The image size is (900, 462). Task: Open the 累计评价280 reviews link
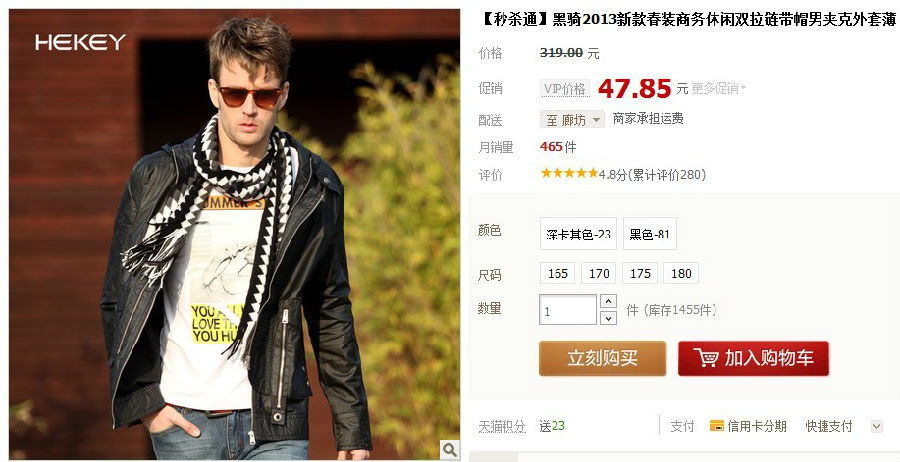click(666, 175)
